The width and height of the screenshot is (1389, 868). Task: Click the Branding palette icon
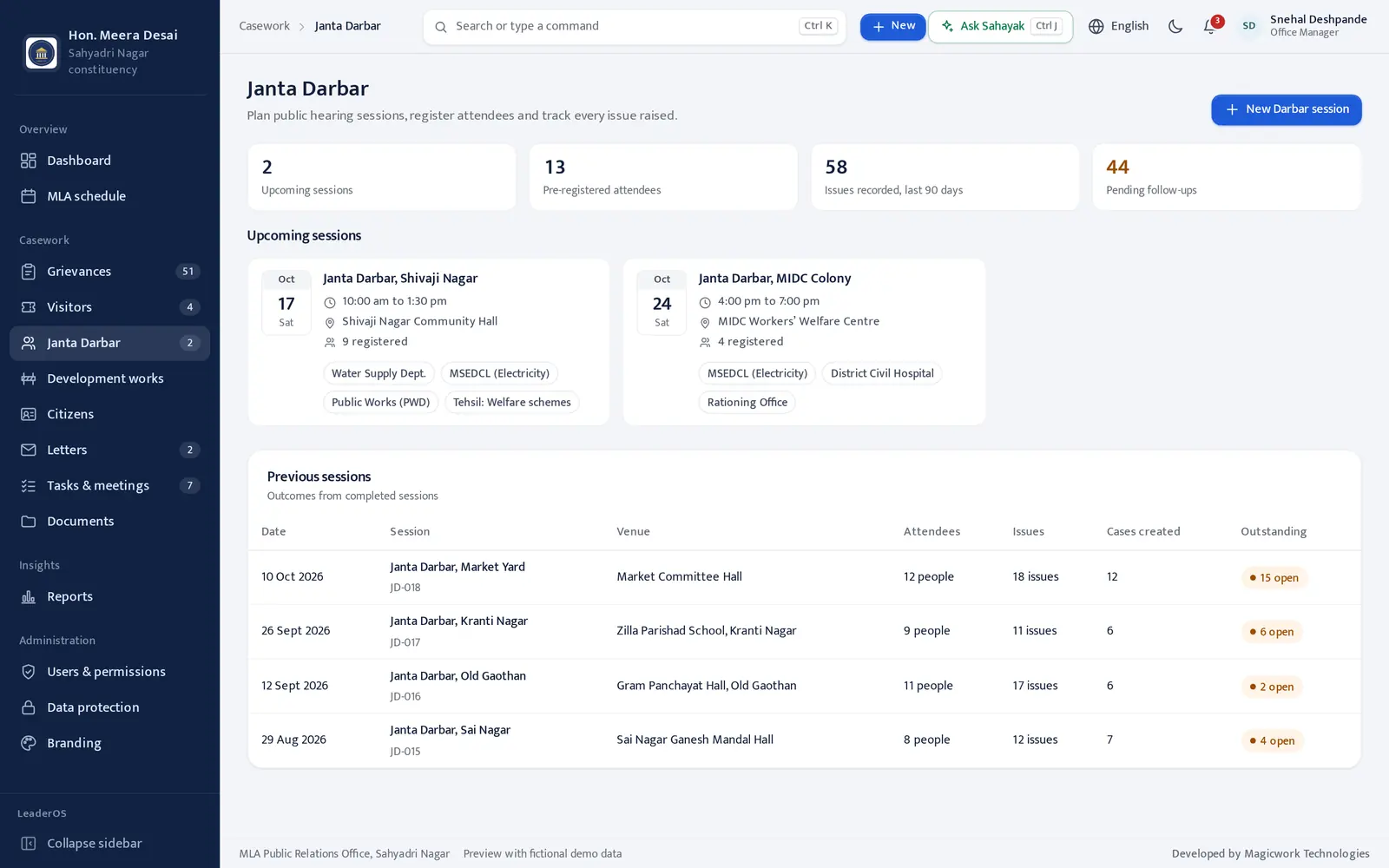point(29,743)
